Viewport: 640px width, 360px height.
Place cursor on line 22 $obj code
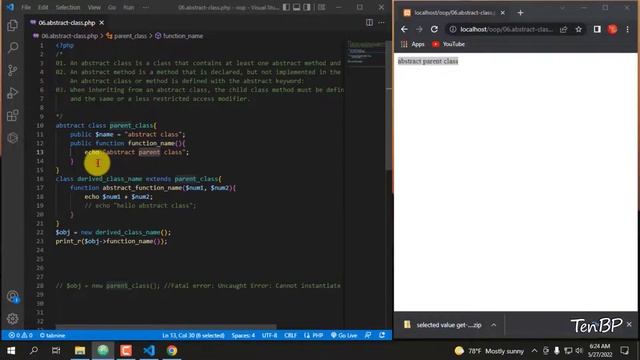click(113, 232)
